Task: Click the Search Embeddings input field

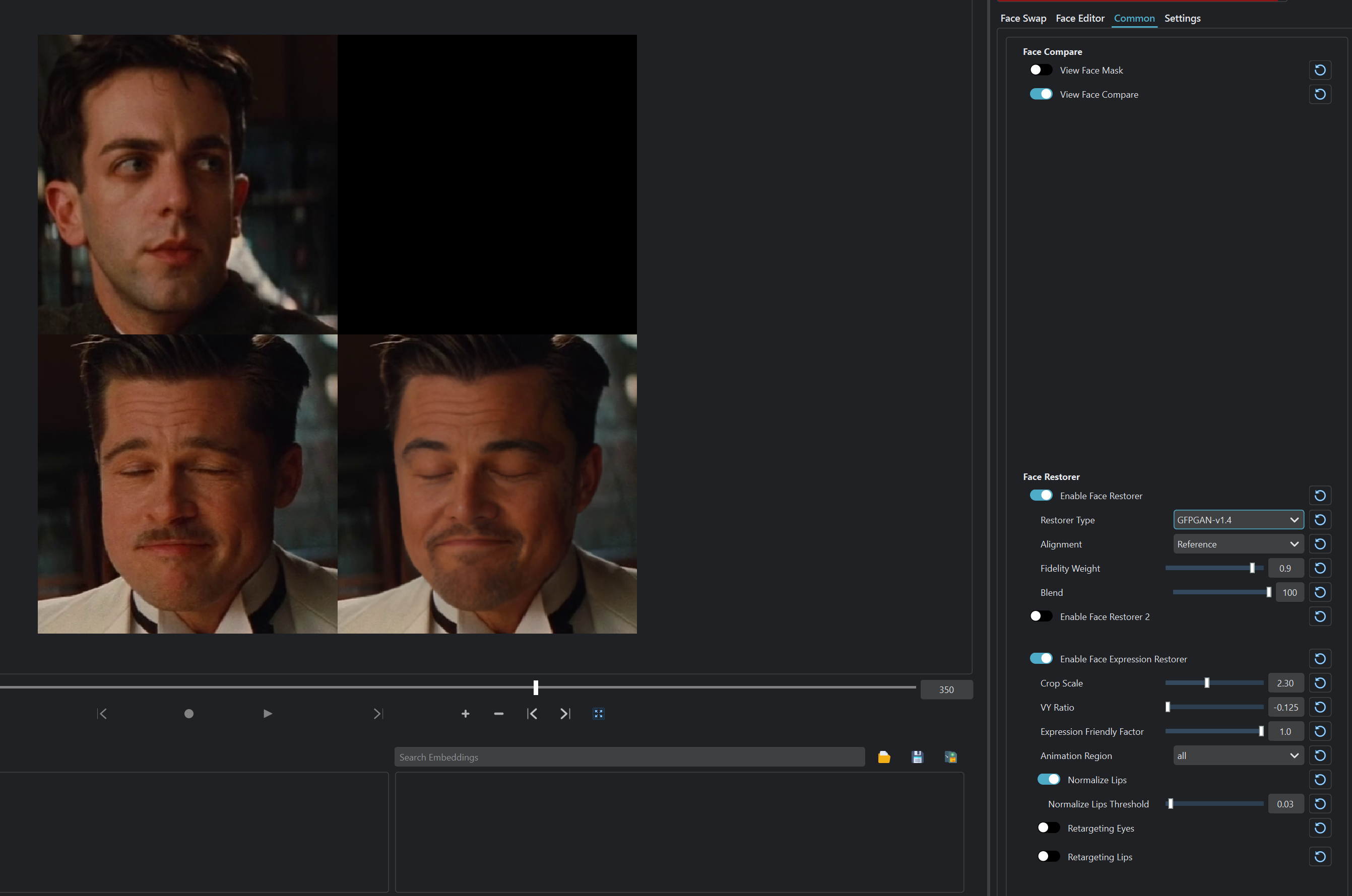Action: (x=629, y=757)
